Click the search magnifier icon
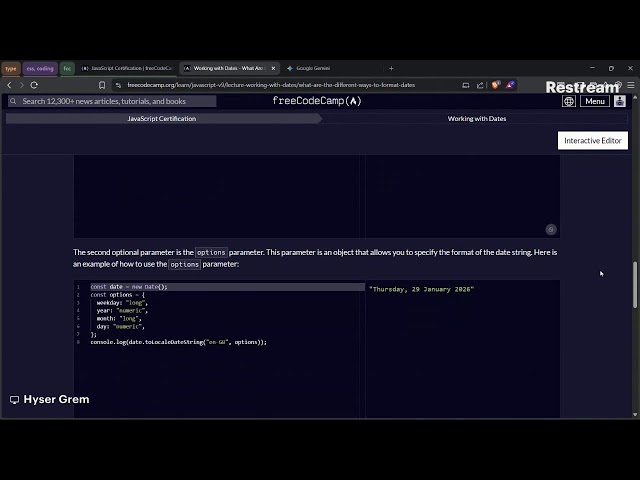Image resolution: width=640 pixels, height=480 pixels. [13, 101]
